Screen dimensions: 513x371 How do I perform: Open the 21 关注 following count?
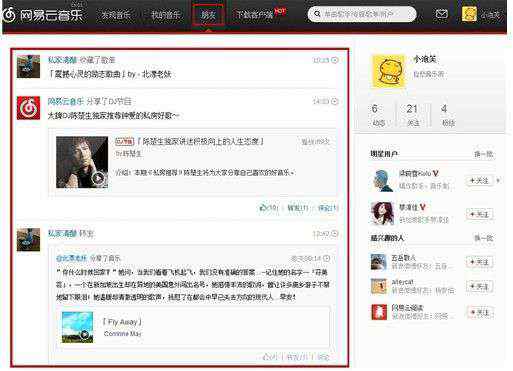[x=413, y=115]
